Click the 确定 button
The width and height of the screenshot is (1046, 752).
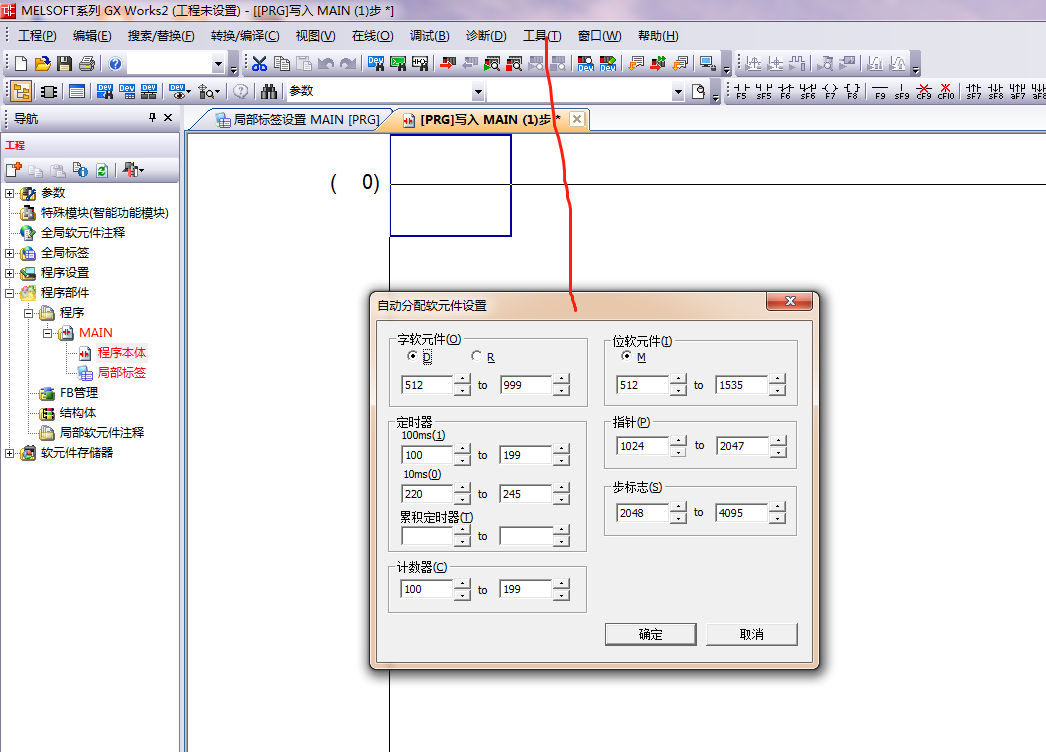coord(650,634)
